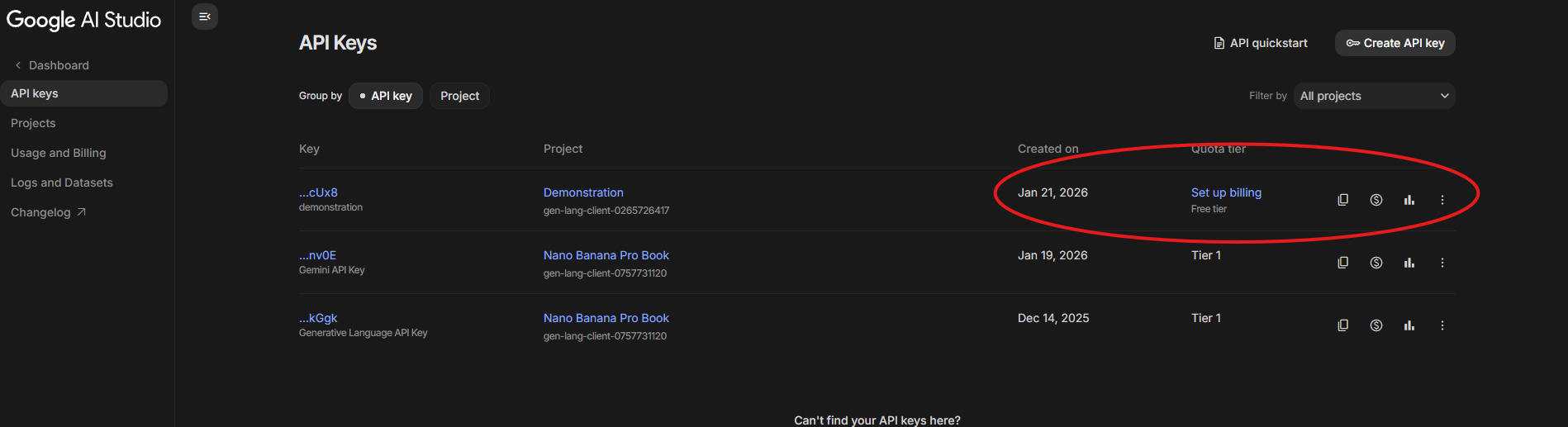
Task: Copy the ...nv0E API key
Action: click(x=1343, y=263)
